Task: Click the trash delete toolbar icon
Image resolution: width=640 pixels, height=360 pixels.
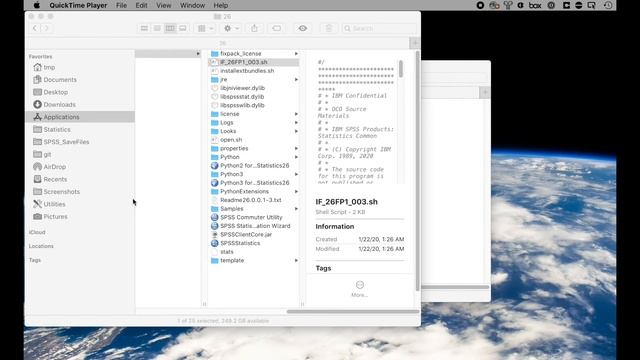Action: [329, 28]
